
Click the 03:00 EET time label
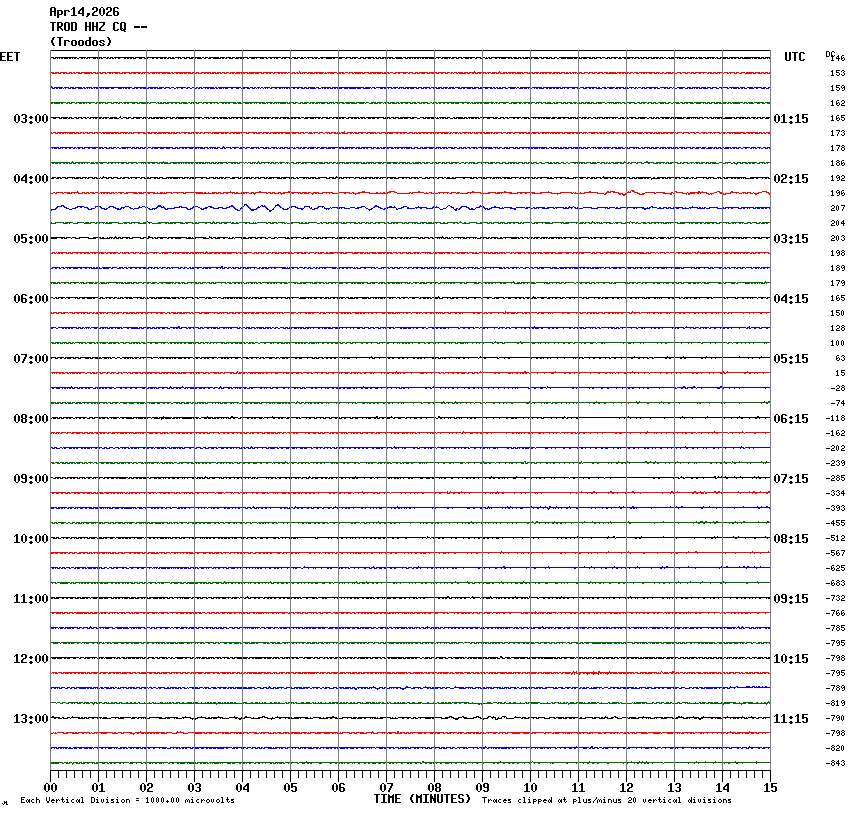pyautogui.click(x=30, y=119)
